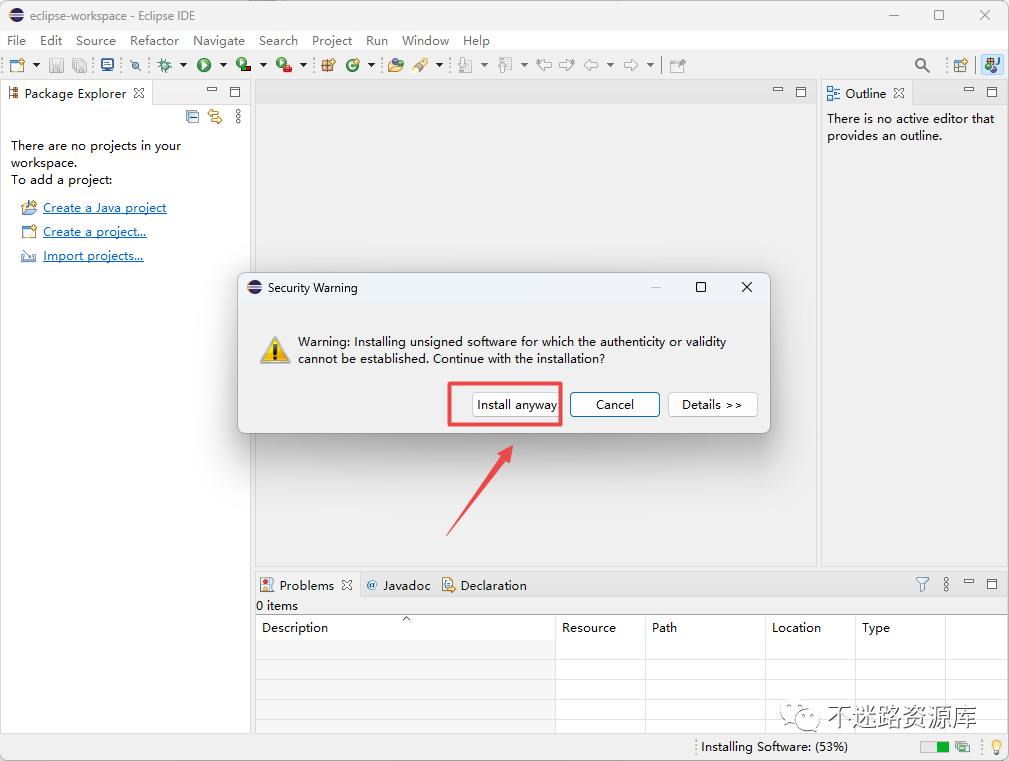The width and height of the screenshot is (1009, 761).
Task: Click the green Run button icon
Action: click(x=204, y=65)
